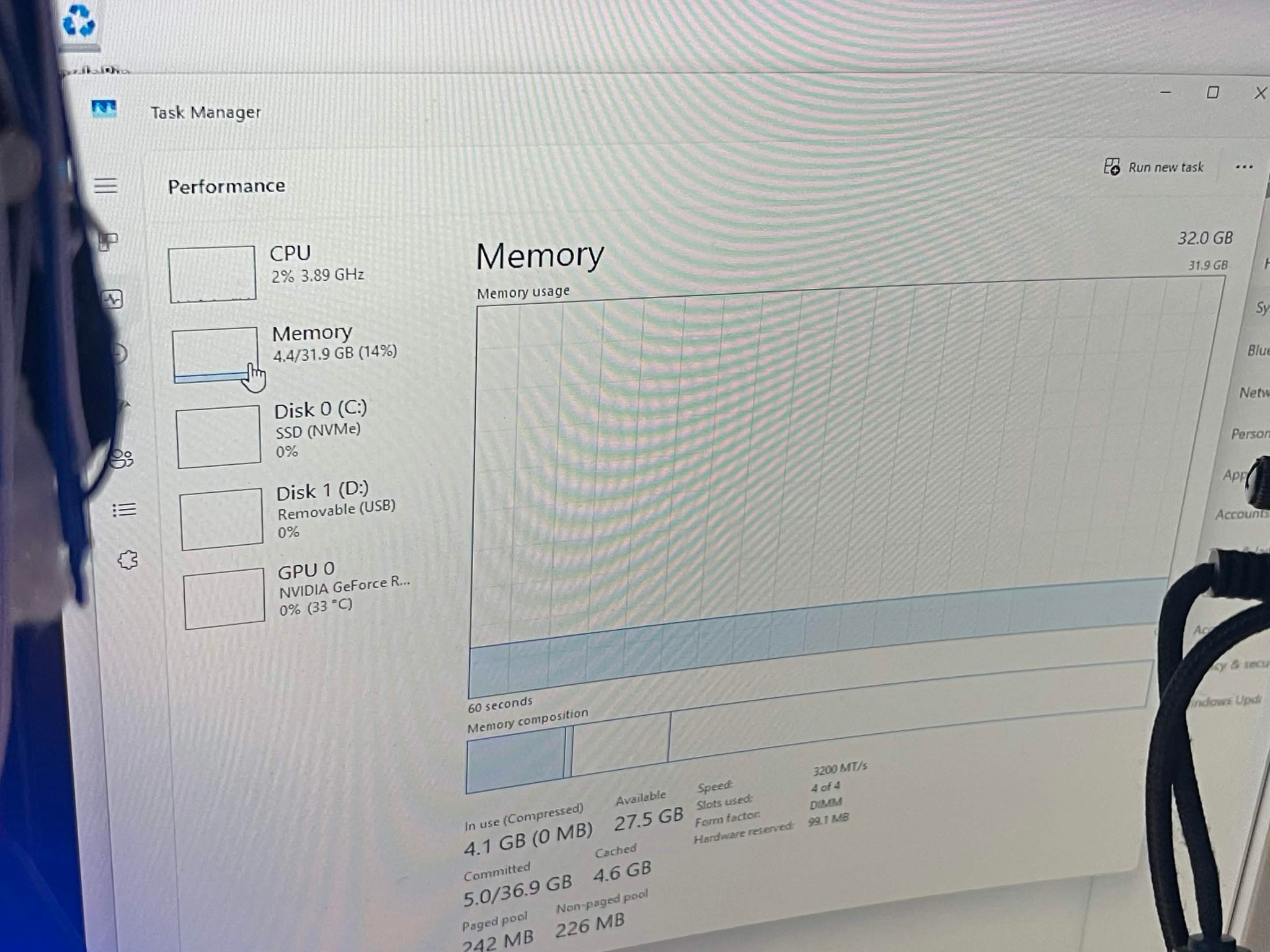The width and height of the screenshot is (1270, 952).
Task: Click the GPU 0 mini graph thumbnail
Action: pyautogui.click(x=224, y=597)
